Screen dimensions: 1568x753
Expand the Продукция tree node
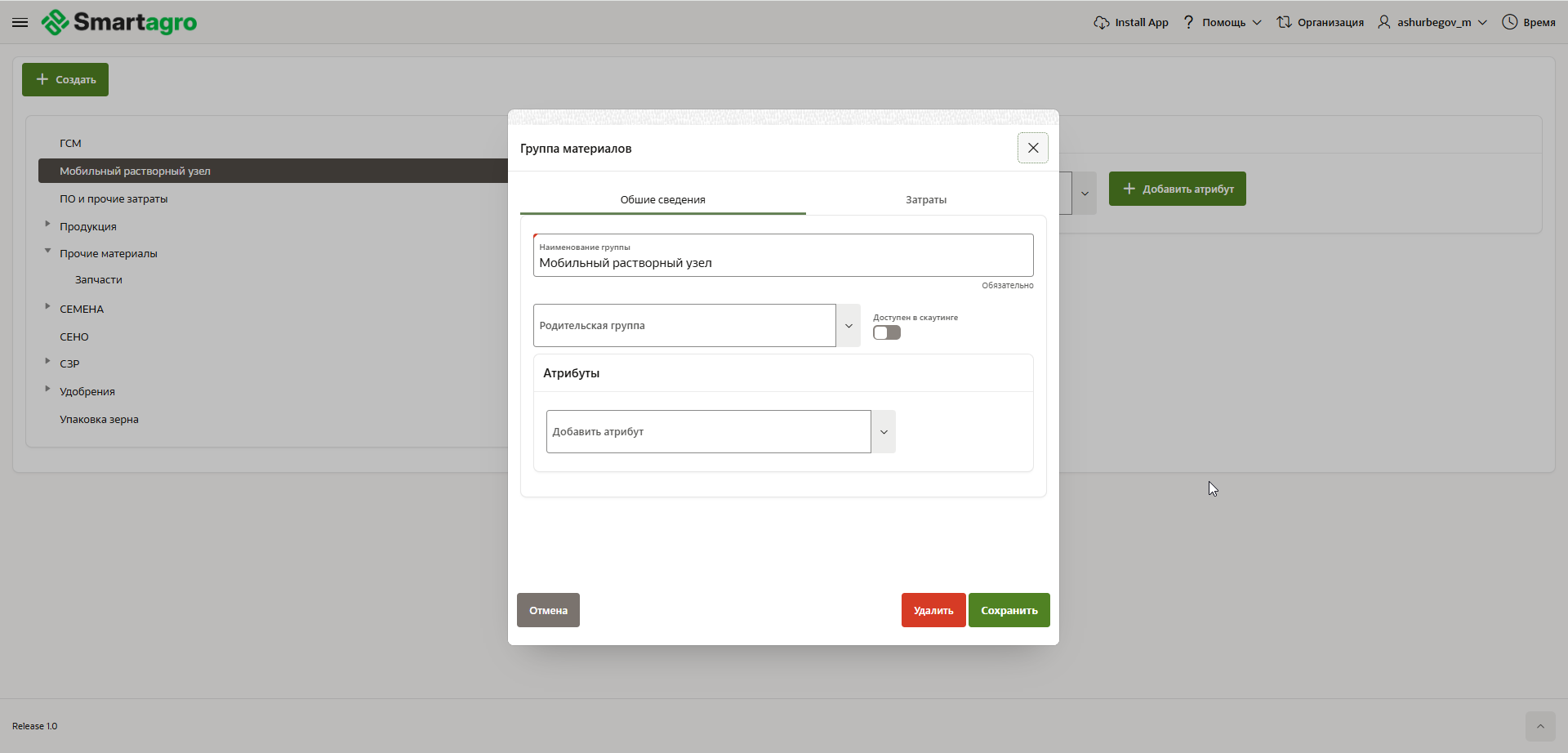coord(47,224)
